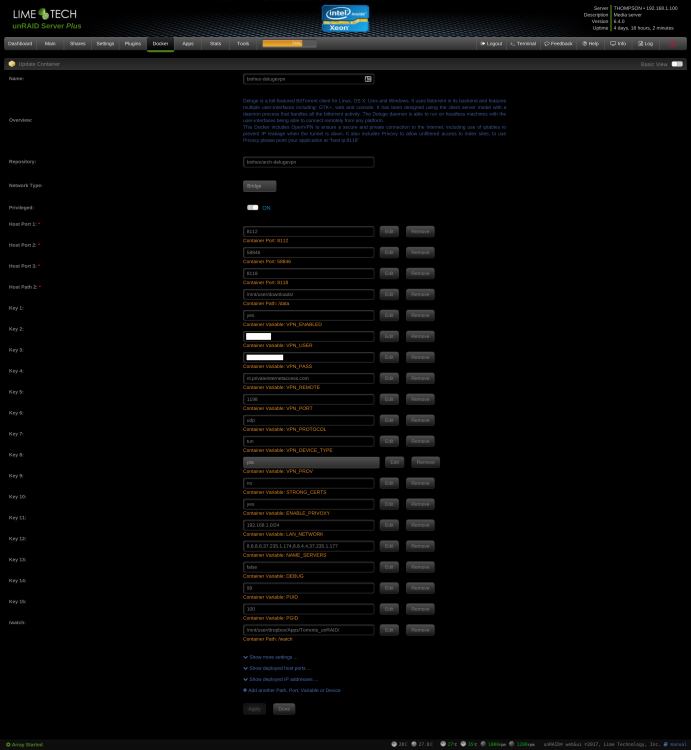
Task: Click the red power icon in the top bar
Action: coord(672,44)
